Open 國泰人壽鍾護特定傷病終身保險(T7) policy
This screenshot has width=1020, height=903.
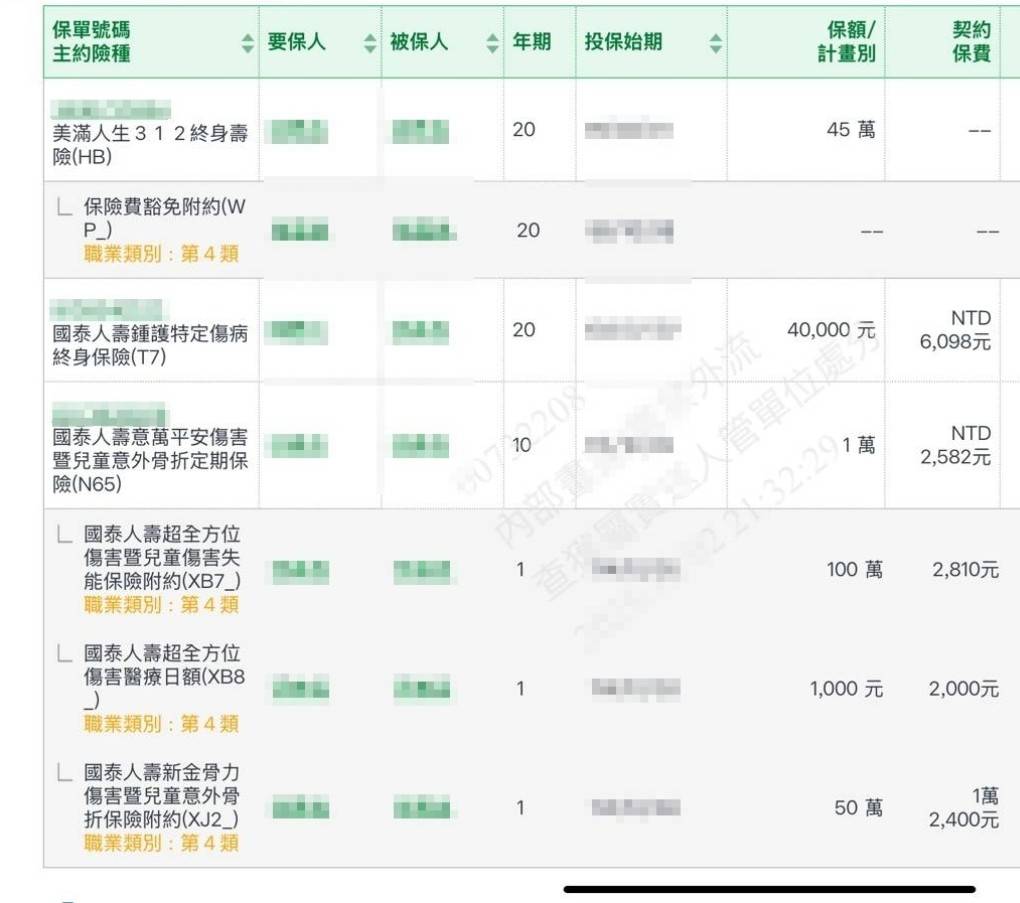pyautogui.click(x=150, y=345)
